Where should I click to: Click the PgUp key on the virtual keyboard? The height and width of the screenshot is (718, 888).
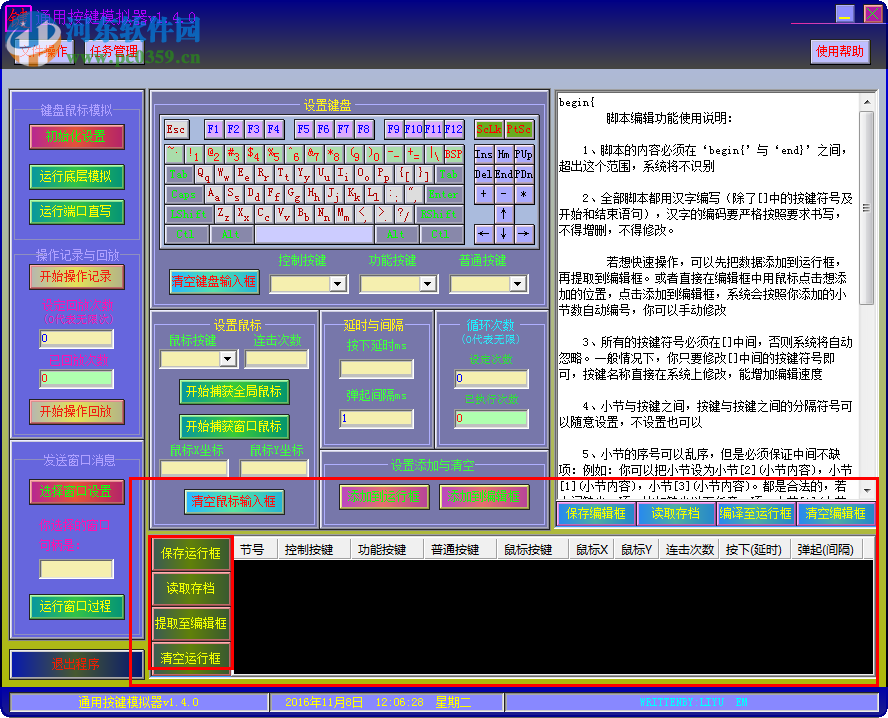click(524, 154)
